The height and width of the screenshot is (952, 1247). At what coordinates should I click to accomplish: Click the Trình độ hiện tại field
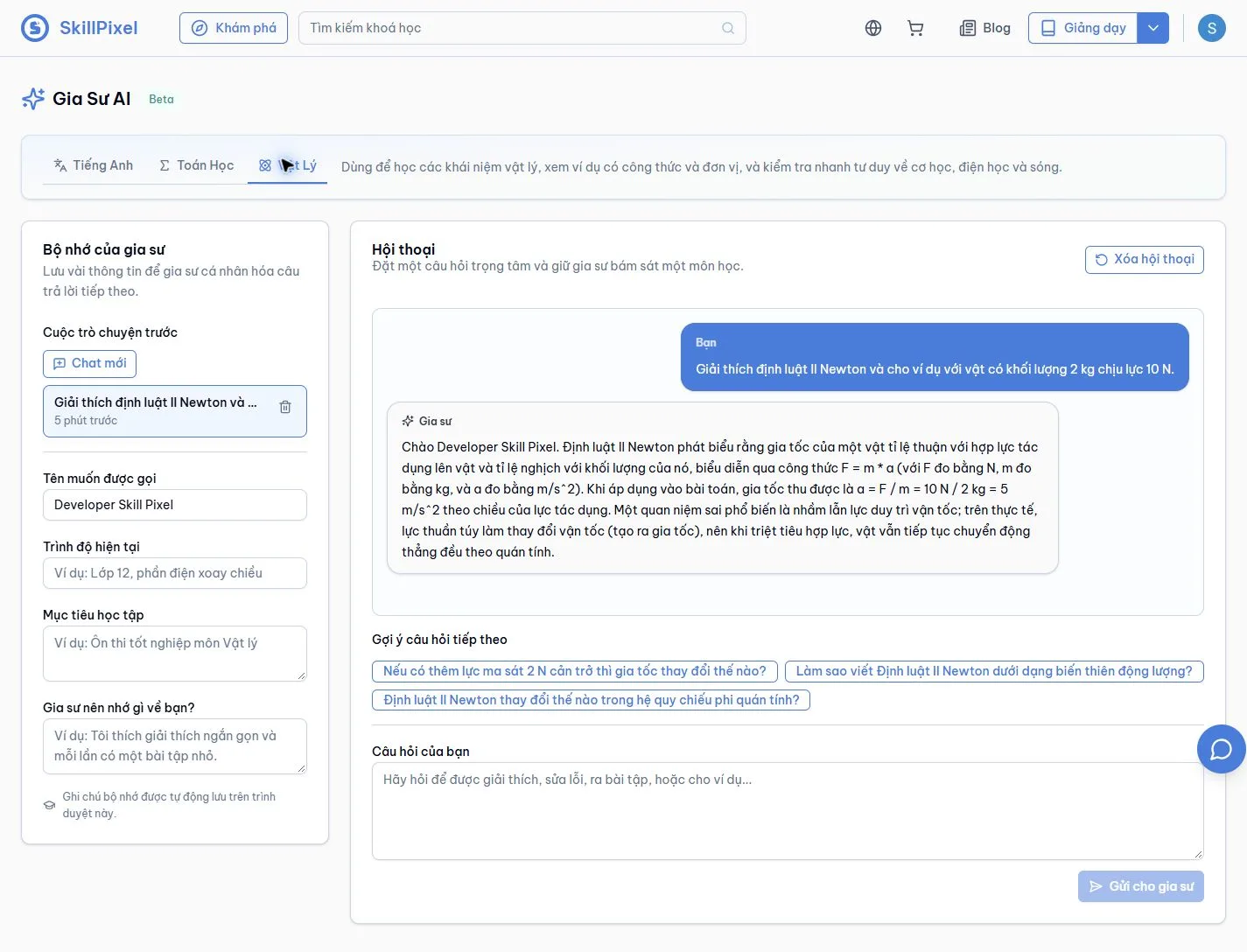[175, 573]
